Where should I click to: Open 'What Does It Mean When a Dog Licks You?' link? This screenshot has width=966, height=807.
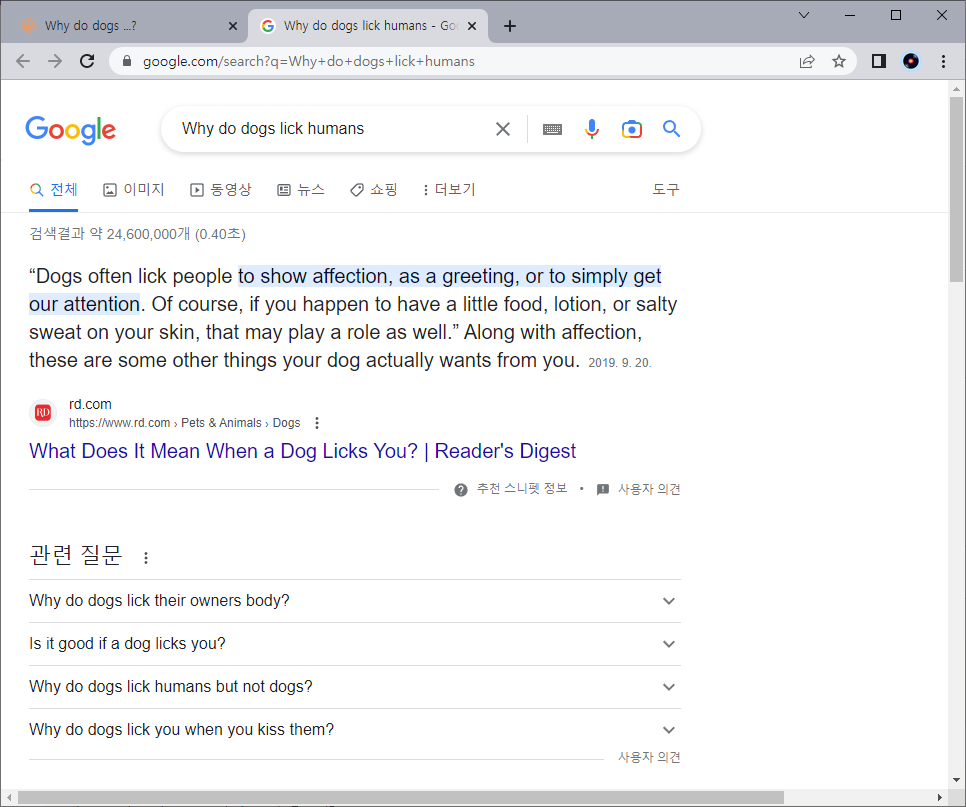[x=302, y=451]
